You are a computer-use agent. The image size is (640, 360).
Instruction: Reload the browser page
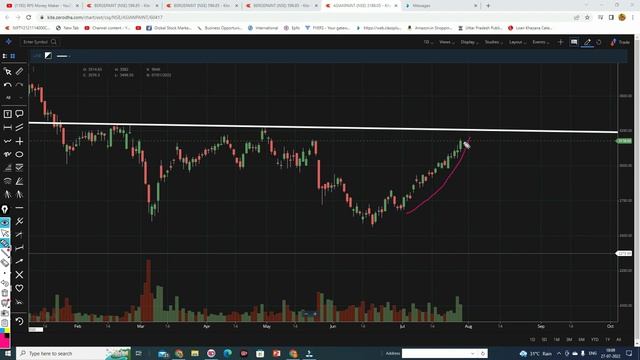[29, 18]
